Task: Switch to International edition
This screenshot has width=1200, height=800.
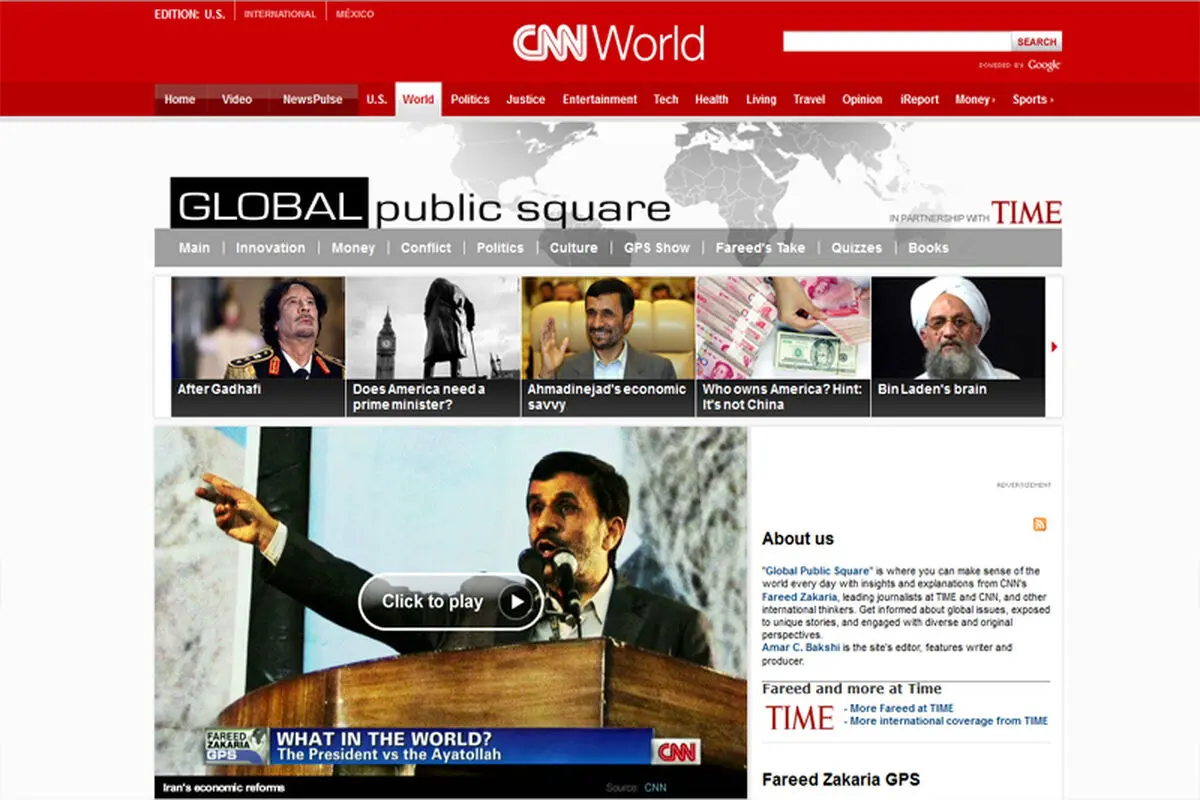Action: pyautogui.click(x=280, y=14)
